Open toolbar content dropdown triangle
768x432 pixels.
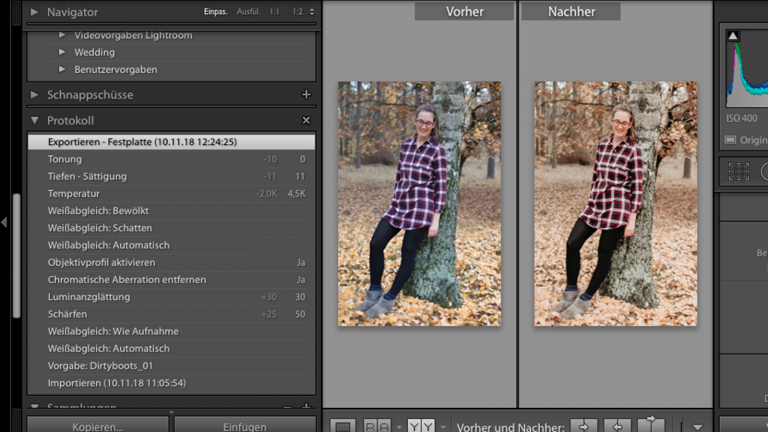tap(697, 427)
